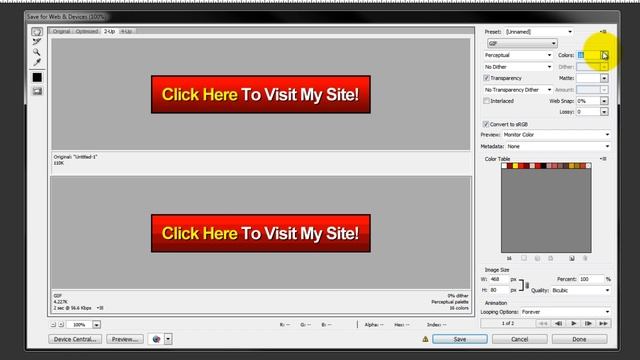Click the black eyedropper color swatch
The height and width of the screenshot is (360, 640).
37,77
